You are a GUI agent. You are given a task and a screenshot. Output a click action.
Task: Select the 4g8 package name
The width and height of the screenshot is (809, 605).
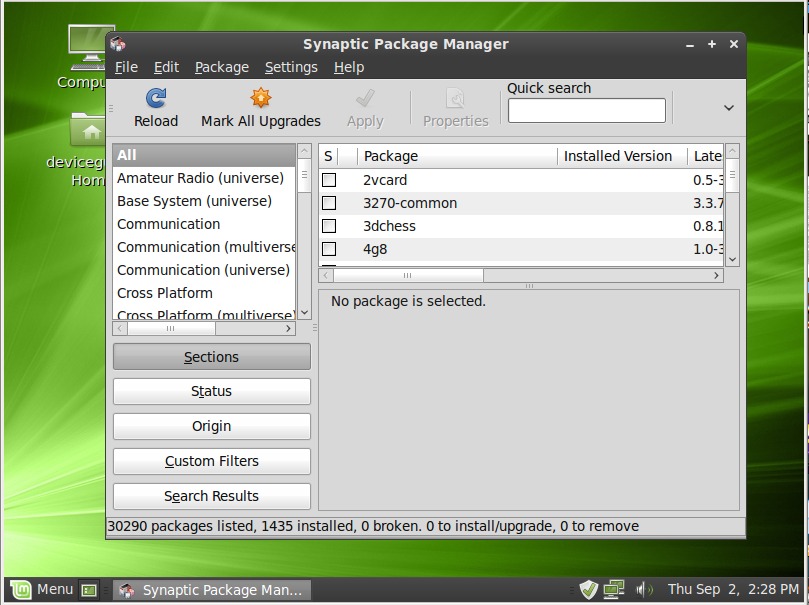pos(375,249)
